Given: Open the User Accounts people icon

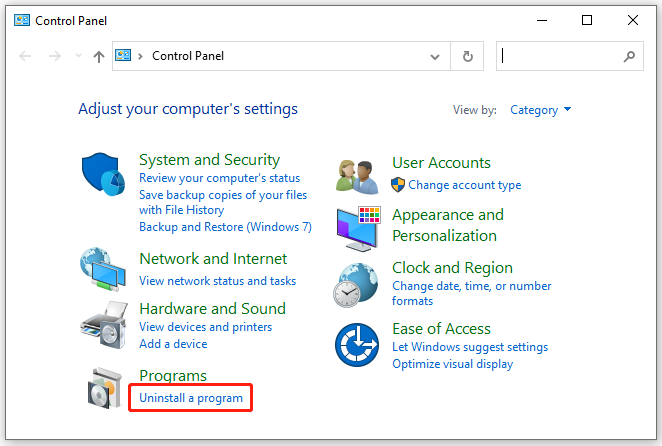Looking at the screenshot, I should tap(357, 177).
